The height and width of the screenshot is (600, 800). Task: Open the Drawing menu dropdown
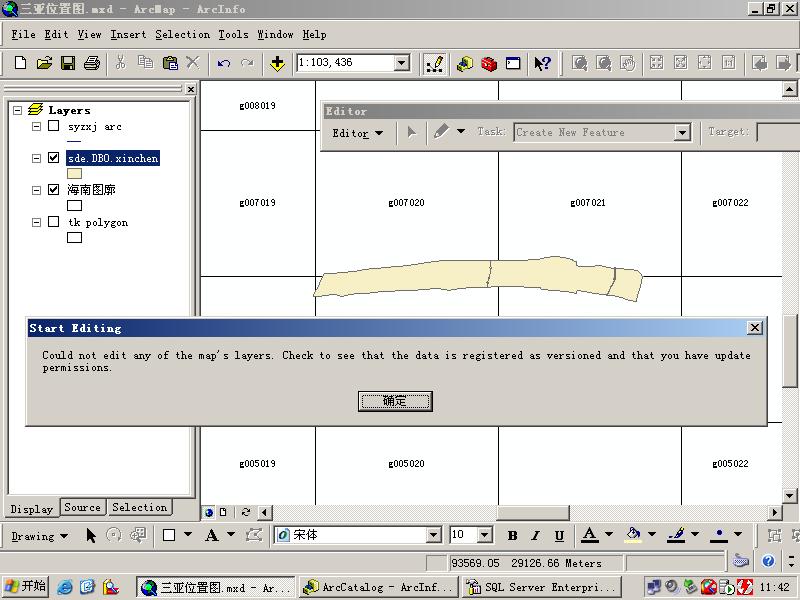click(x=40, y=536)
